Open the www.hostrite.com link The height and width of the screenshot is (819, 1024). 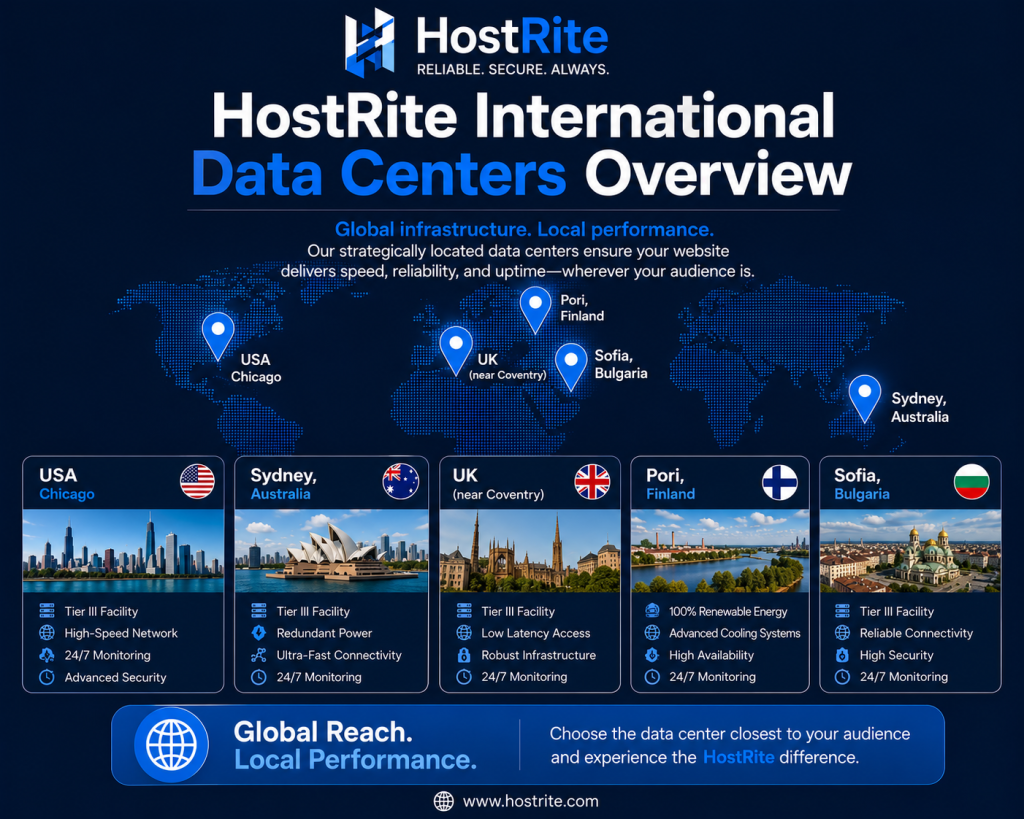point(530,801)
